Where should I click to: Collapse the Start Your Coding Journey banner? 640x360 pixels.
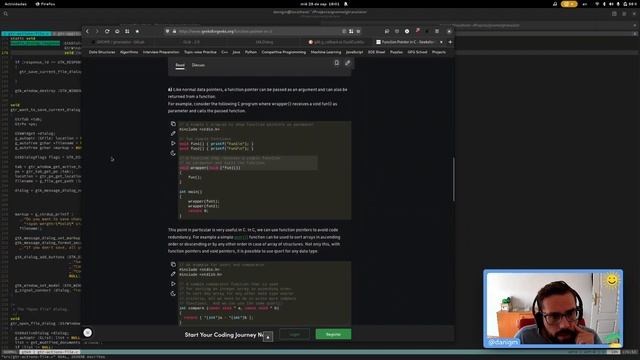point(268,337)
